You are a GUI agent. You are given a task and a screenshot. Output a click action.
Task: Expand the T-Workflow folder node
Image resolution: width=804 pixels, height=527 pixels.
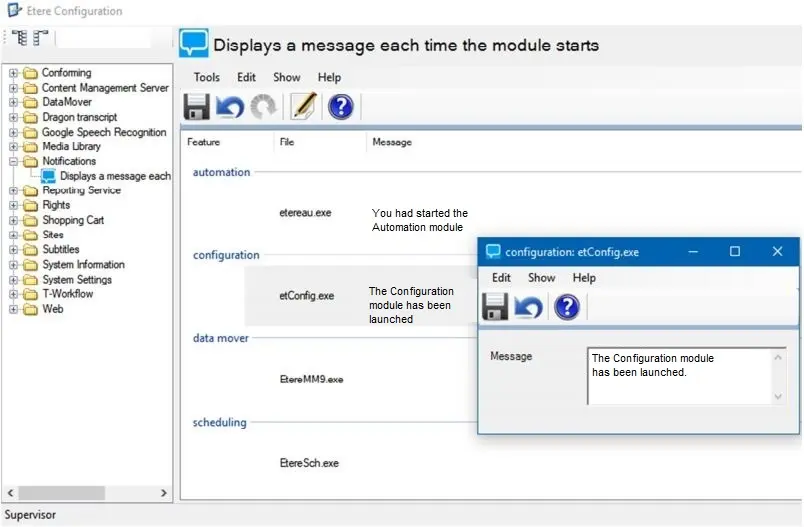pyautogui.click(x=14, y=294)
